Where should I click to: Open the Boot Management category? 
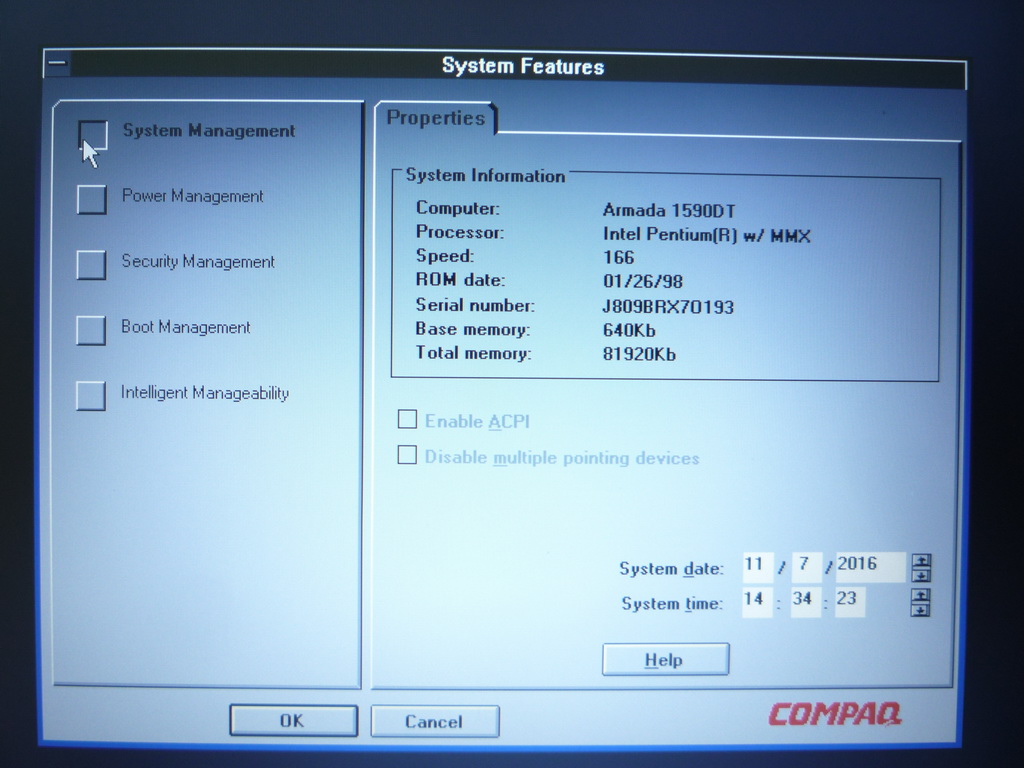click(91, 330)
